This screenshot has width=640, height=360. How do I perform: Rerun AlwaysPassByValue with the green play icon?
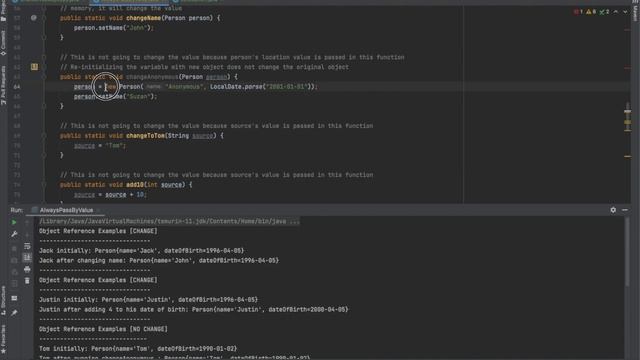(14, 222)
